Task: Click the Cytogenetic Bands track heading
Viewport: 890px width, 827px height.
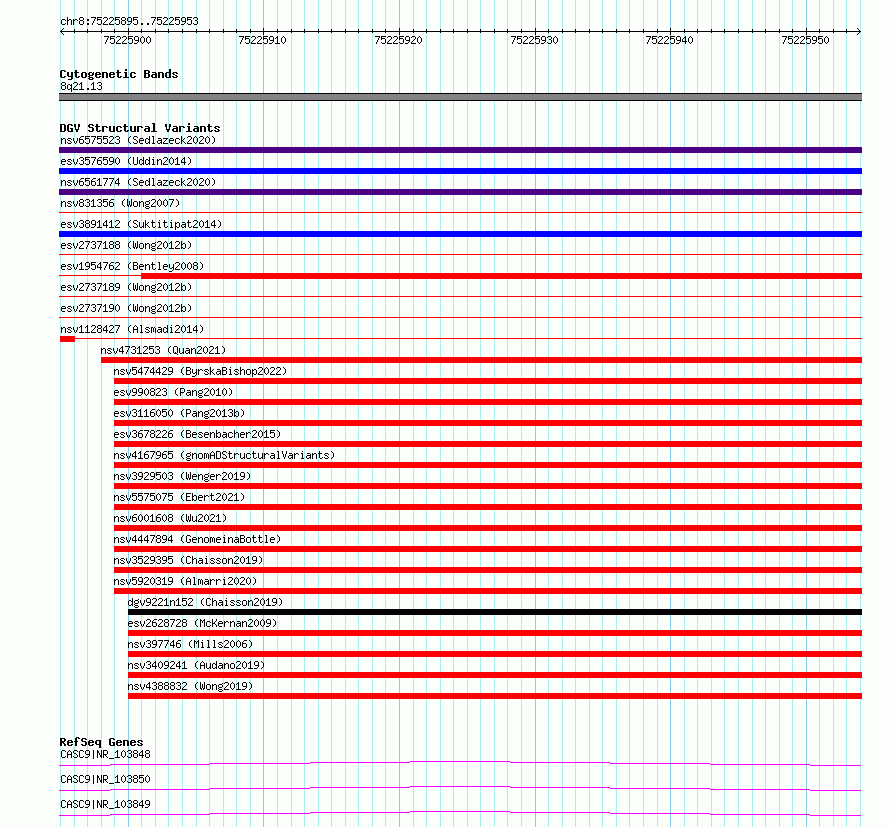Action: point(119,74)
